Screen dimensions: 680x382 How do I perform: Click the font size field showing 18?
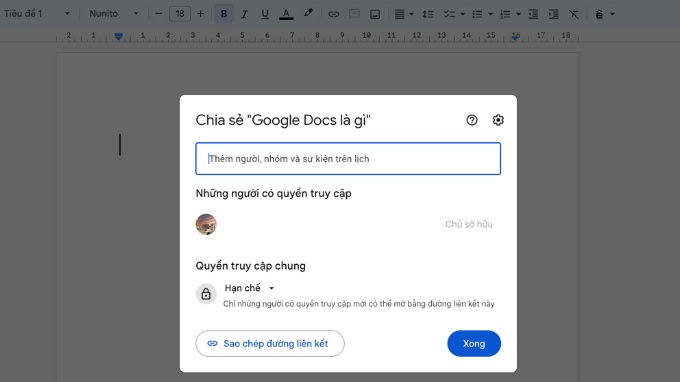pos(180,14)
